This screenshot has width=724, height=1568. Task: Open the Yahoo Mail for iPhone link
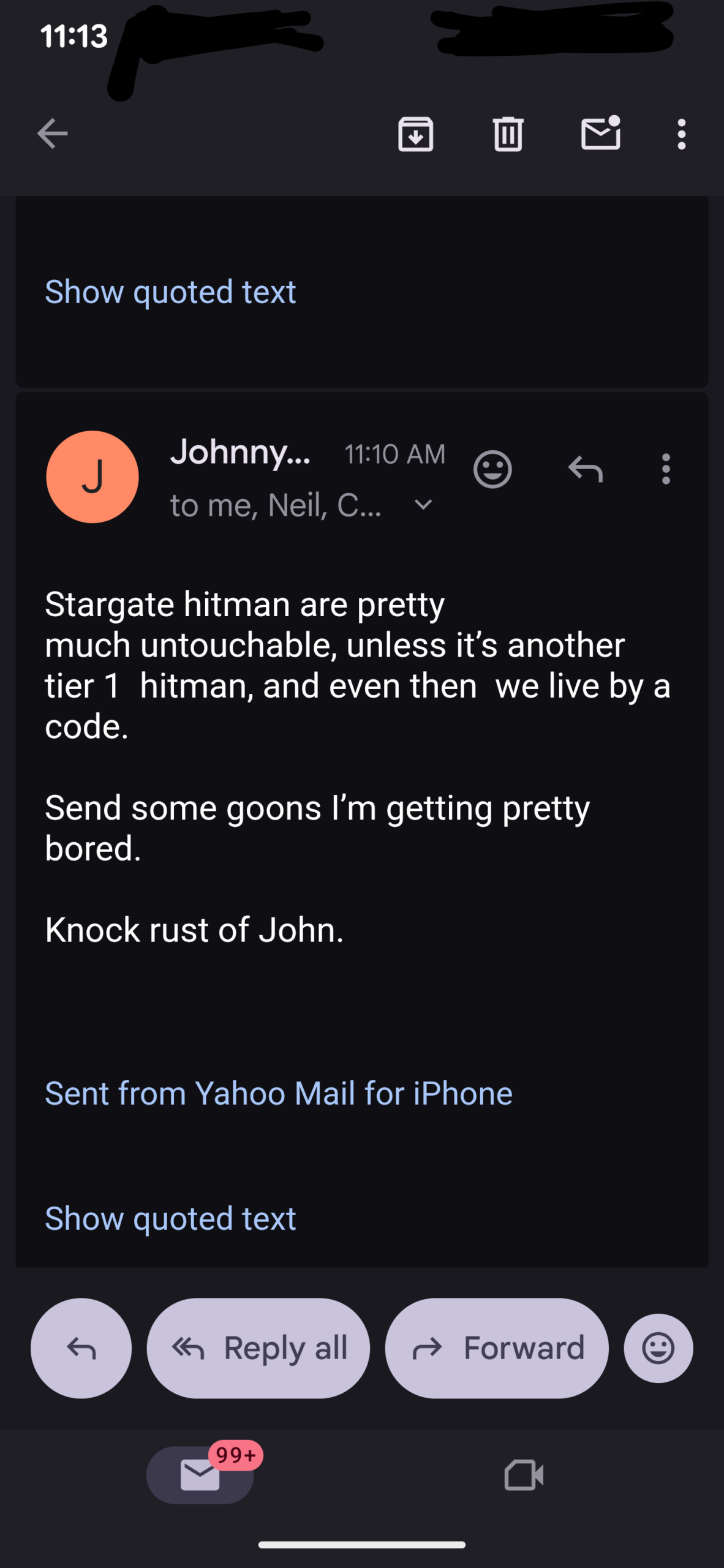click(x=279, y=1093)
